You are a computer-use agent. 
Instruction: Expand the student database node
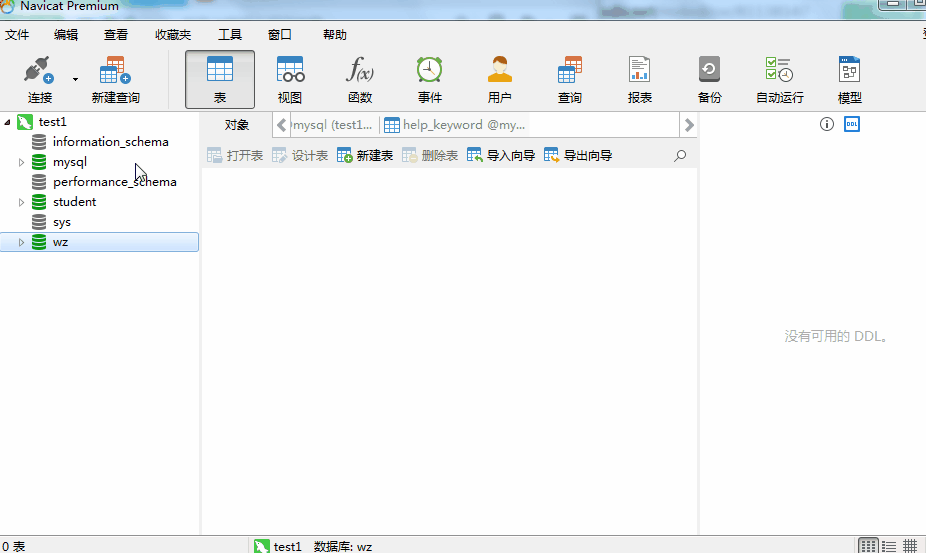point(21,202)
